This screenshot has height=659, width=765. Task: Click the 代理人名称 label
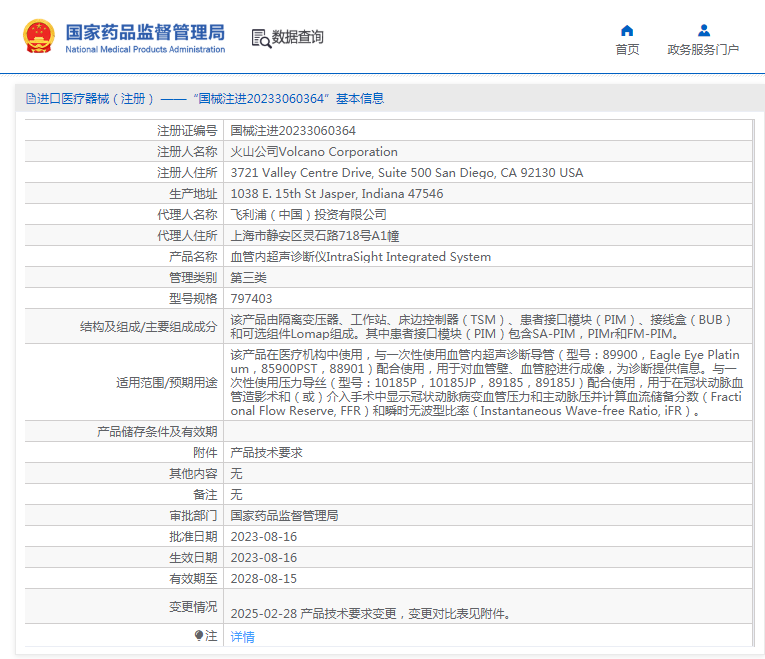point(187,215)
